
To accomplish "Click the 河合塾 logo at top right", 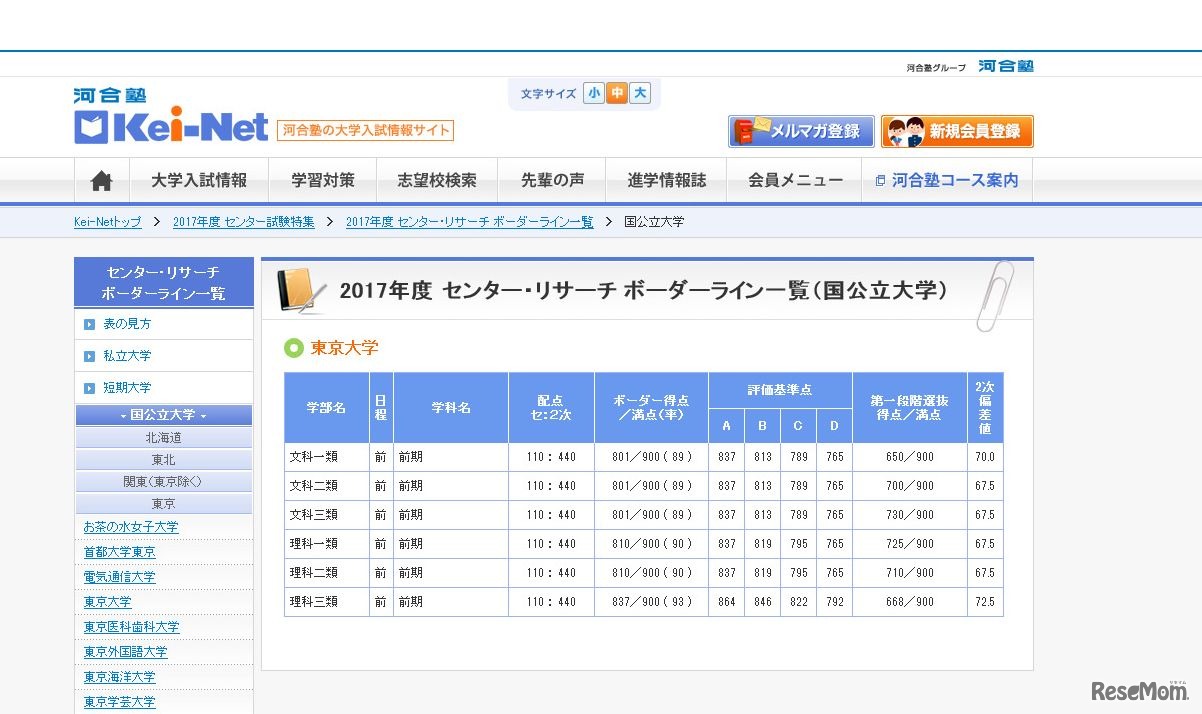I will pyautogui.click(x=1008, y=66).
